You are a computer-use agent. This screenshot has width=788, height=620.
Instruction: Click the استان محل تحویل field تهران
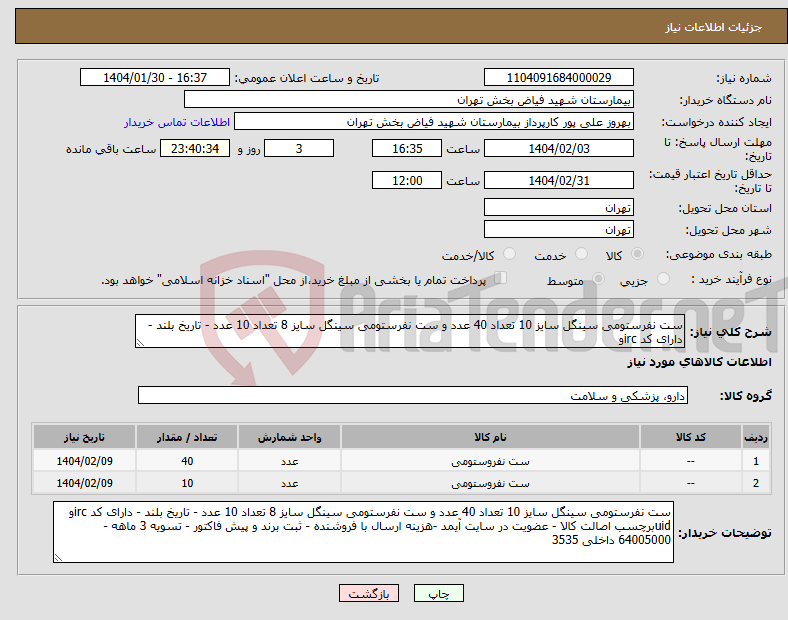click(x=559, y=207)
